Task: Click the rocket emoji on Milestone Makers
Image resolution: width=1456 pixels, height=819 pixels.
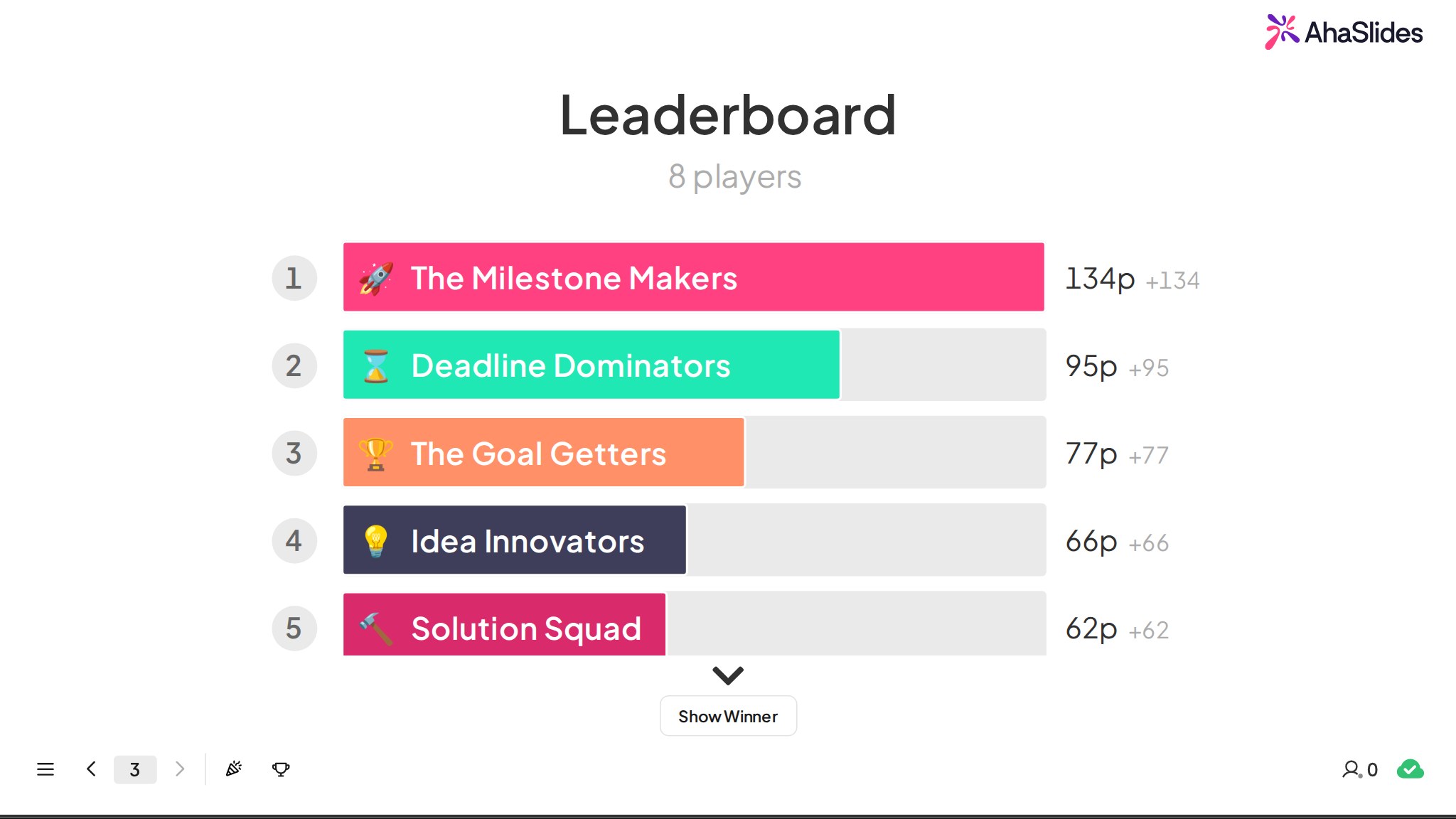Action: point(376,278)
